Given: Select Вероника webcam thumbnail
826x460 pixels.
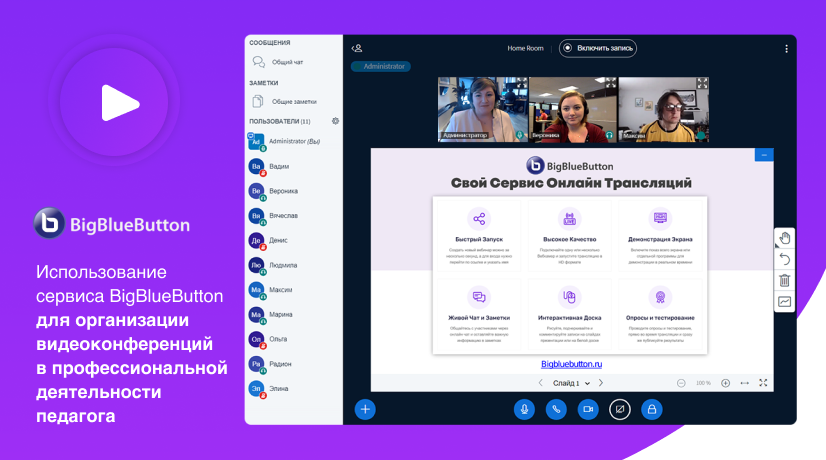Looking at the screenshot, I should pos(573,110).
